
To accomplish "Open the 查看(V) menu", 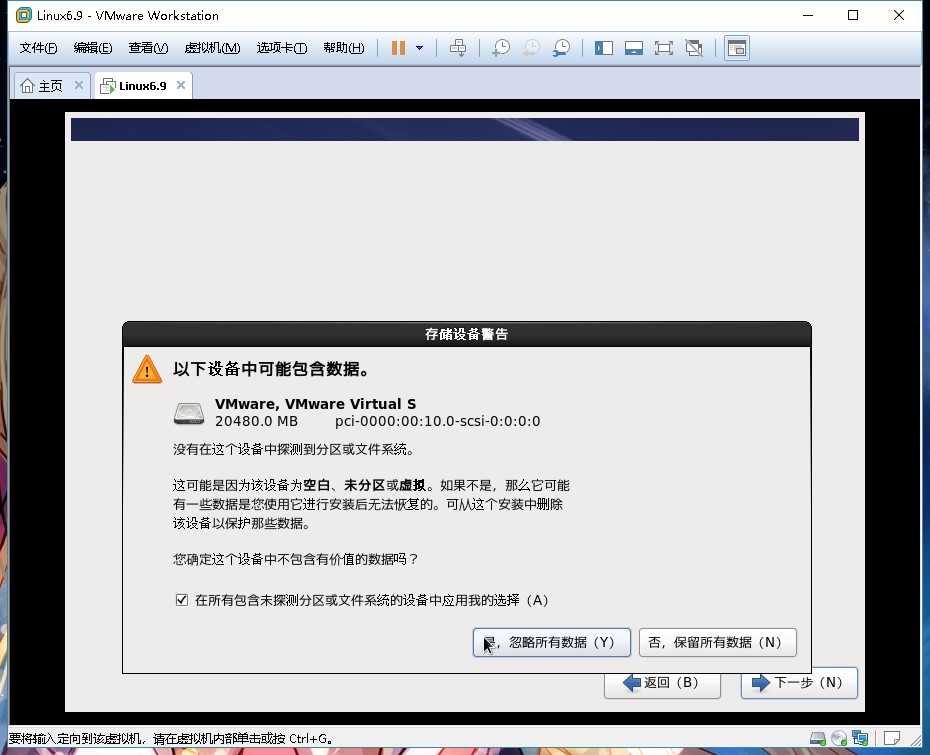I will pyautogui.click(x=148, y=48).
